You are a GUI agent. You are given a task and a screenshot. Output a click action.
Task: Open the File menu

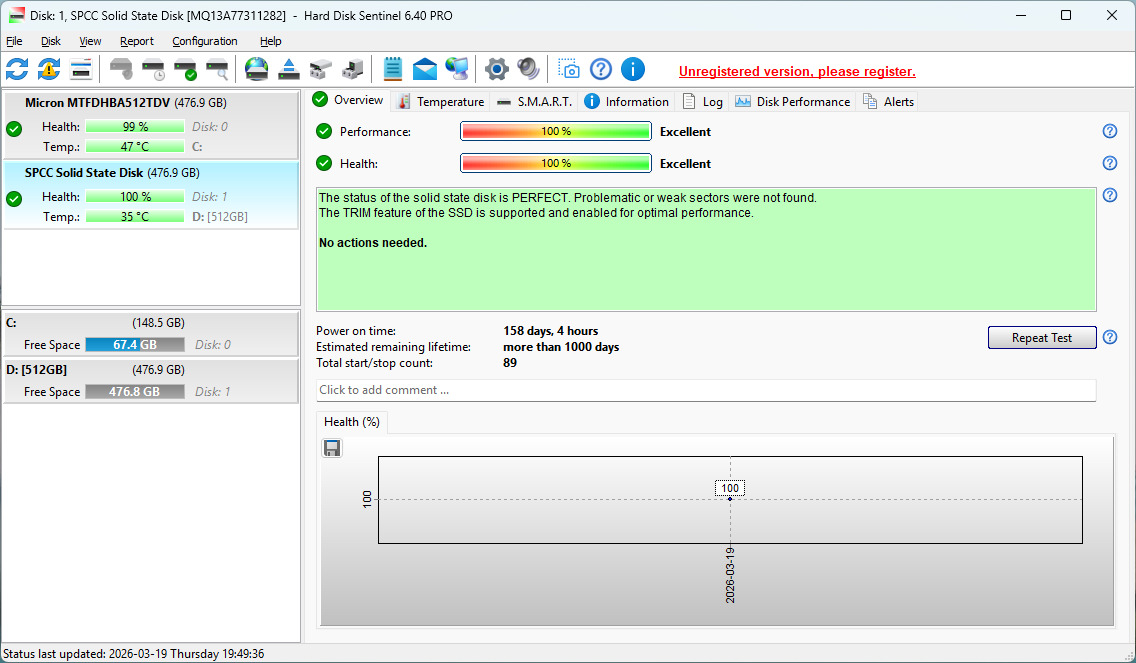14,41
